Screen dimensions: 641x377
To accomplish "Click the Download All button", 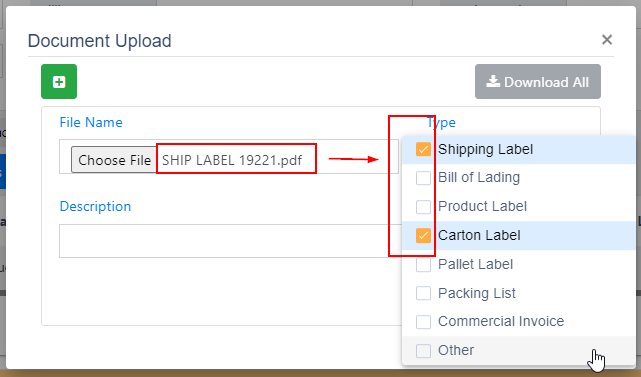I will tap(538, 81).
